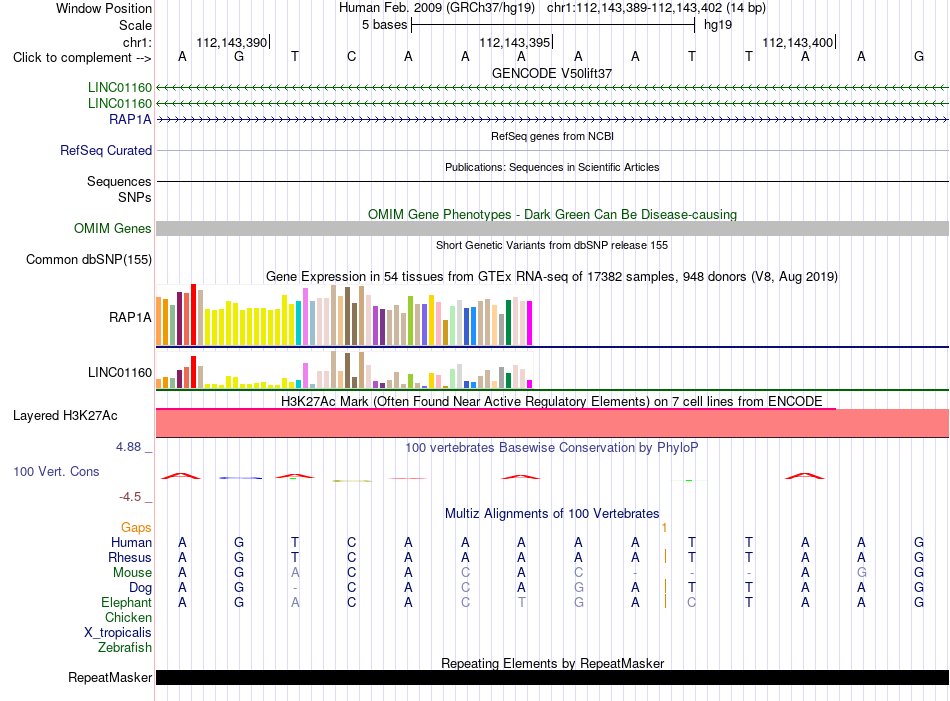Click the RefSeq Curated track label

coord(105,150)
